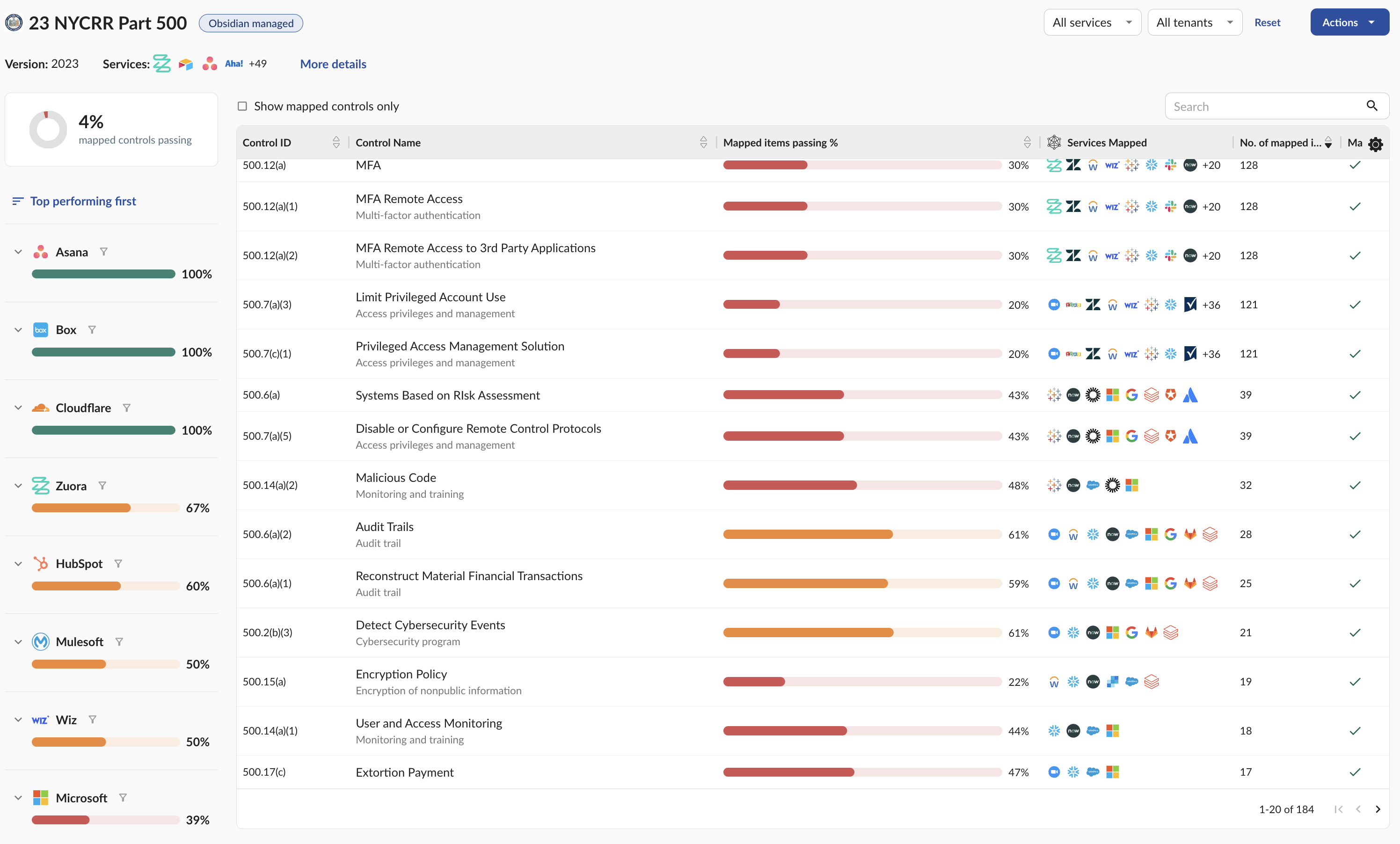Open the All tenants dropdown
Viewport: 1400px width, 844px height.
(1194, 23)
